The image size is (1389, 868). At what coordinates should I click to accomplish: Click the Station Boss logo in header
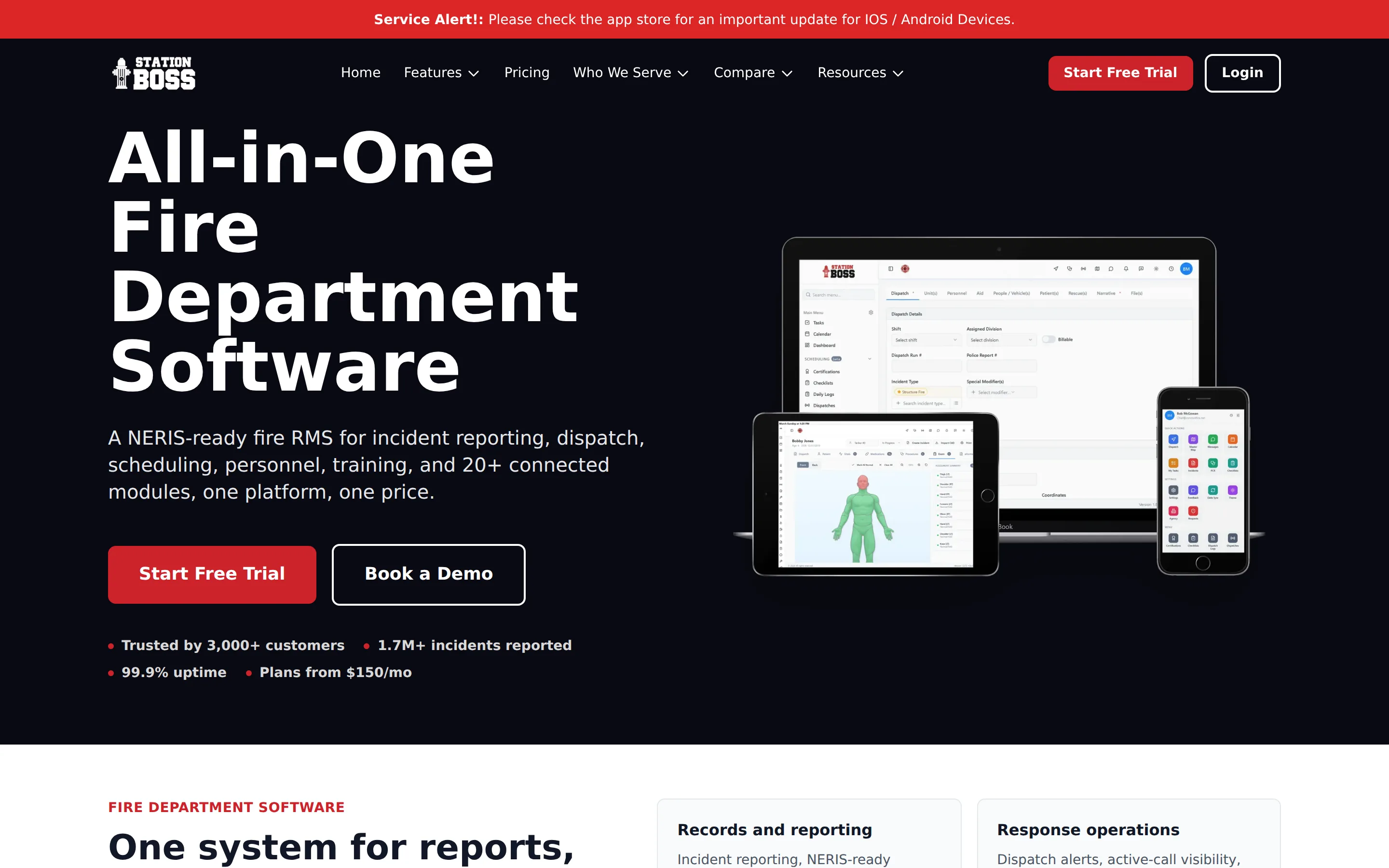coord(154,73)
